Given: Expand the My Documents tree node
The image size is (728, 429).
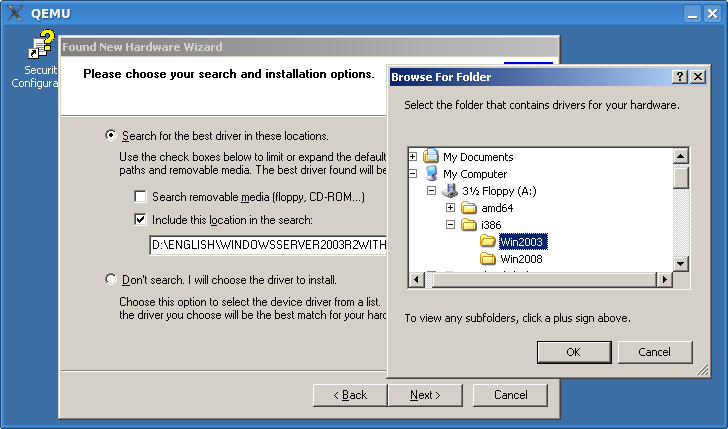Looking at the screenshot, I should click(x=412, y=156).
